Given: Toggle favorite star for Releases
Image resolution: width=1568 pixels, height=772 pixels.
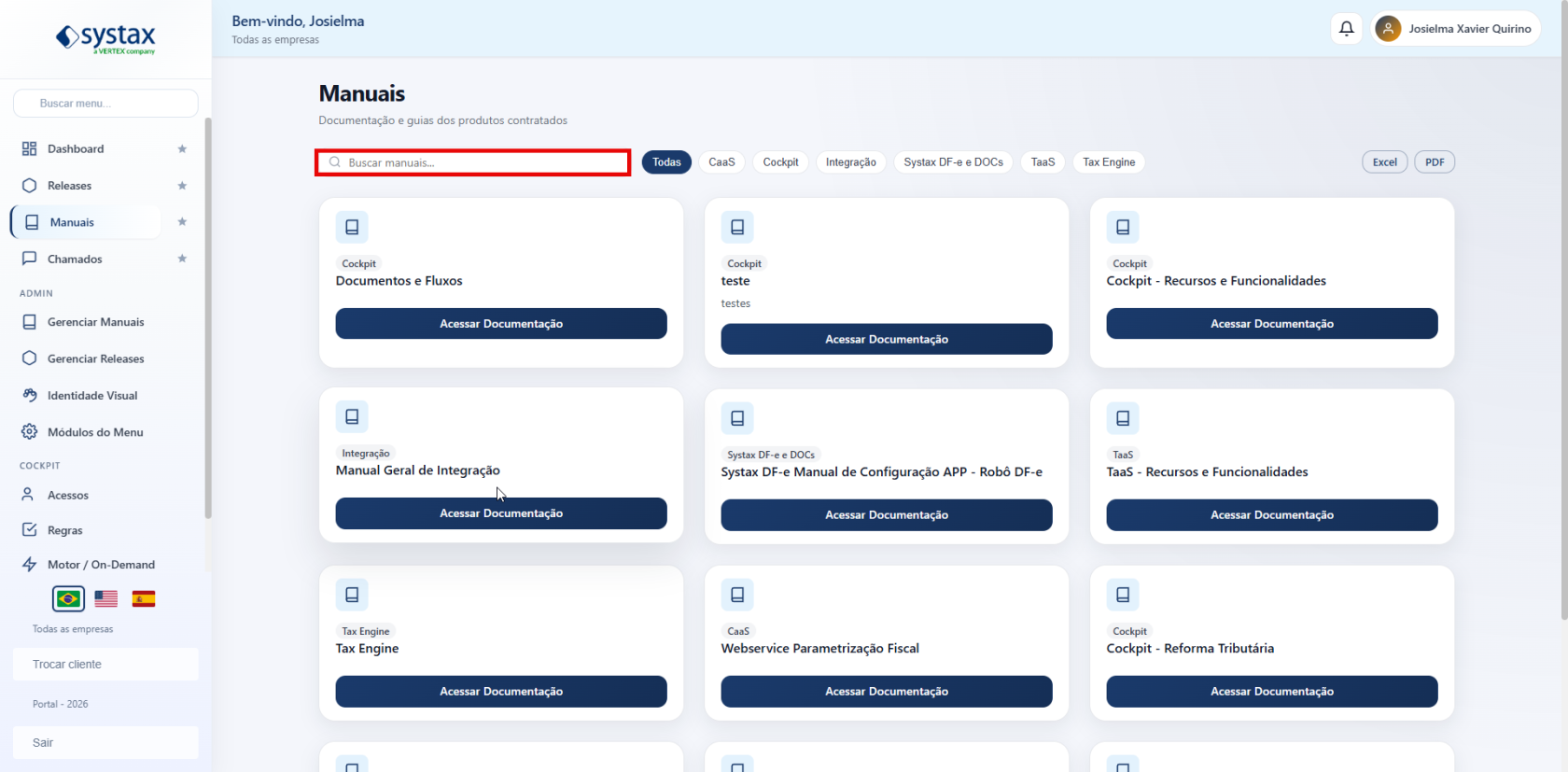Looking at the screenshot, I should tap(182, 186).
